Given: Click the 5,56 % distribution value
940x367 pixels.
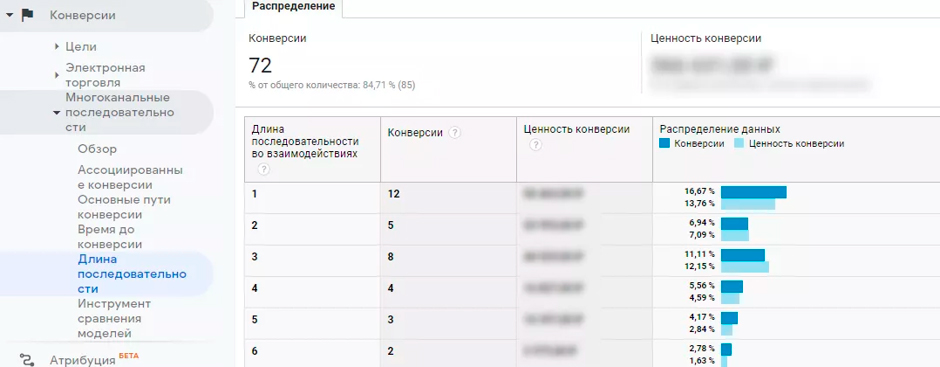Looking at the screenshot, I should point(701,285).
